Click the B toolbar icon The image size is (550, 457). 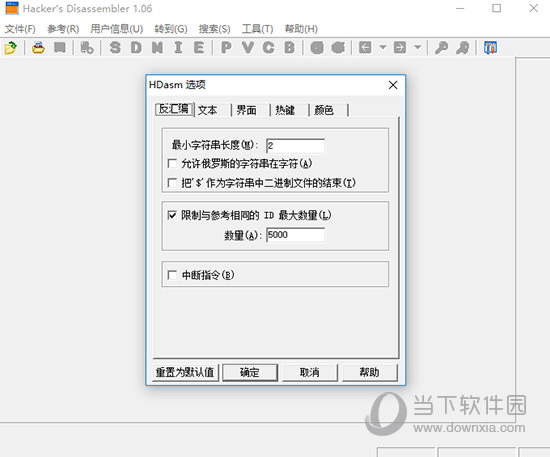[289, 47]
